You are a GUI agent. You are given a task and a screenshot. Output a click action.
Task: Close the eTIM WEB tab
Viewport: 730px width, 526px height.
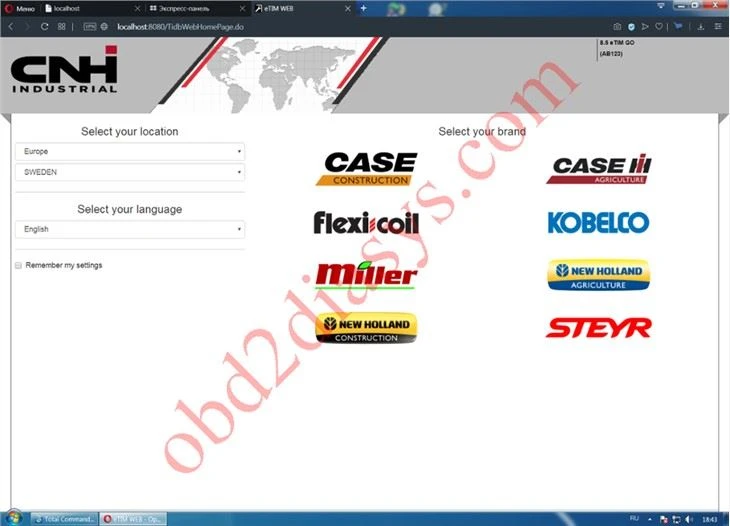348,8
